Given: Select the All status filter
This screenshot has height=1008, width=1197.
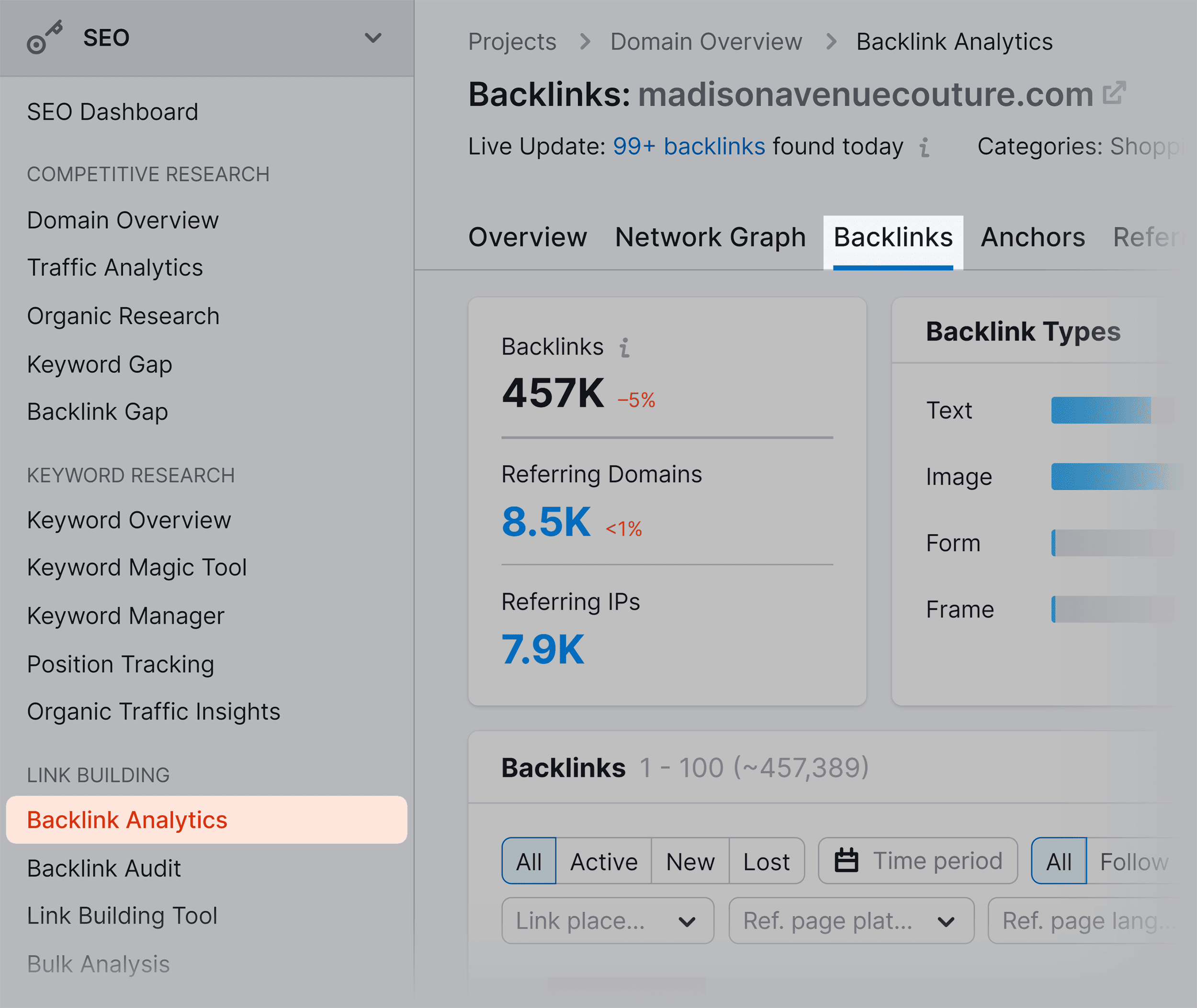Looking at the screenshot, I should pyautogui.click(x=529, y=861).
